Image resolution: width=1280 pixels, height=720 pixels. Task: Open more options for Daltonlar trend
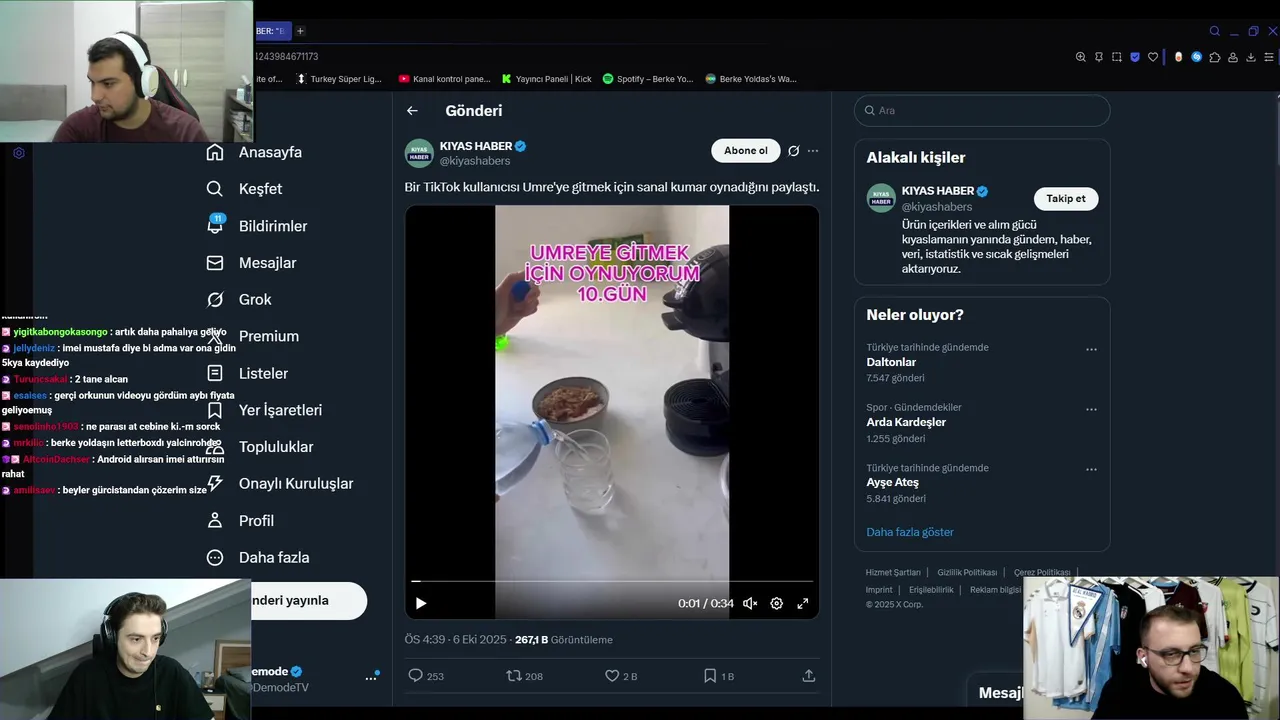1091,350
